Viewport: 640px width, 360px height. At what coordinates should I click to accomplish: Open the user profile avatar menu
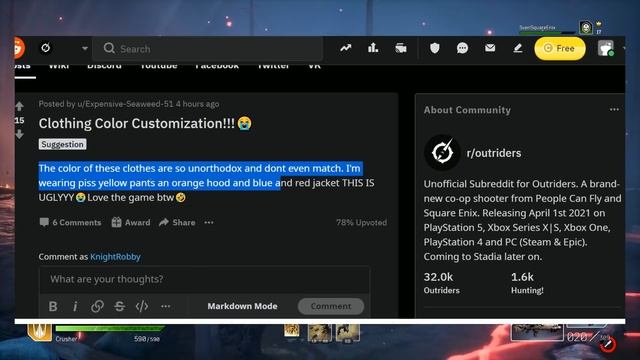[x=606, y=48]
